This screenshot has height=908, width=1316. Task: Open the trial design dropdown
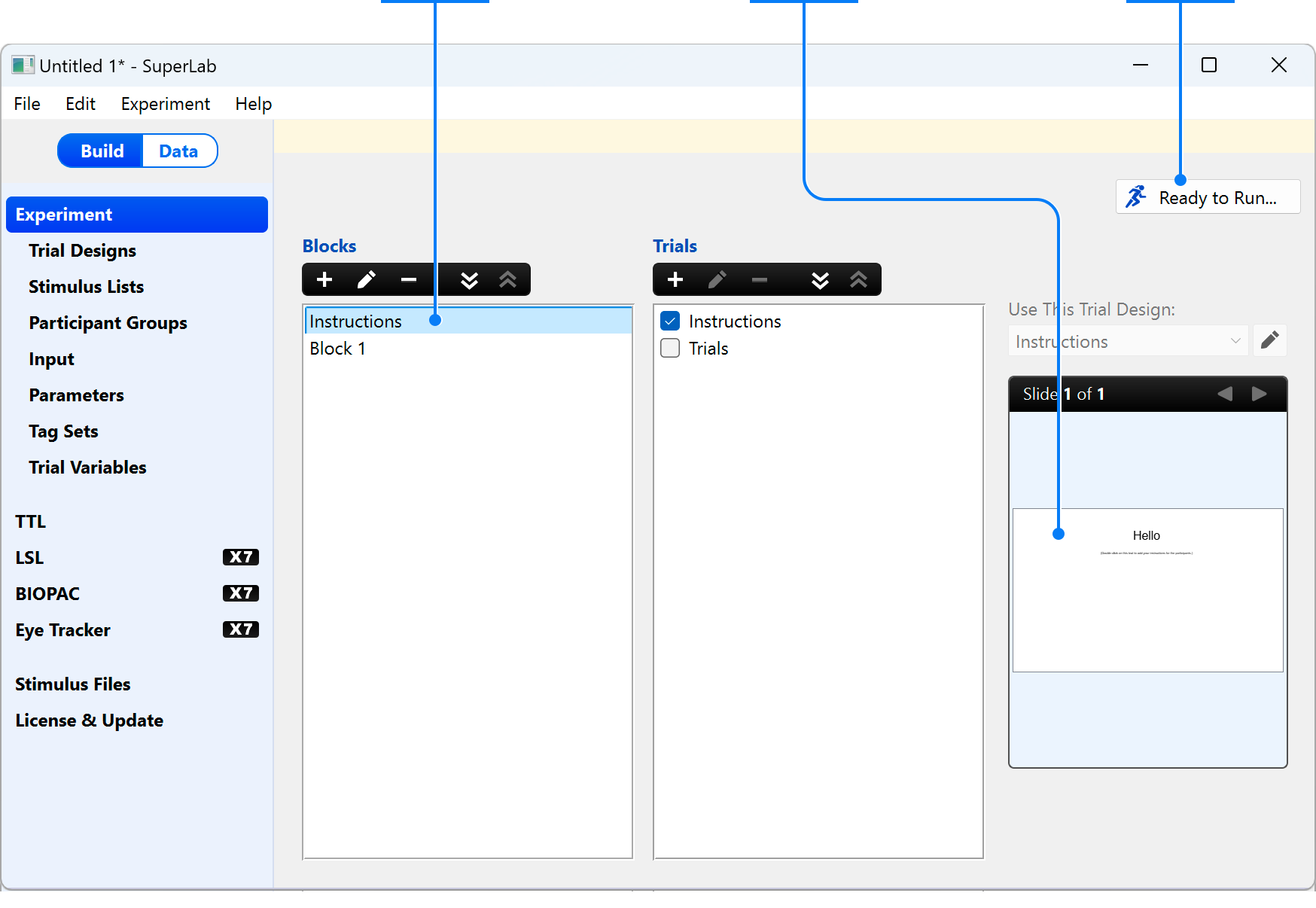click(1127, 342)
